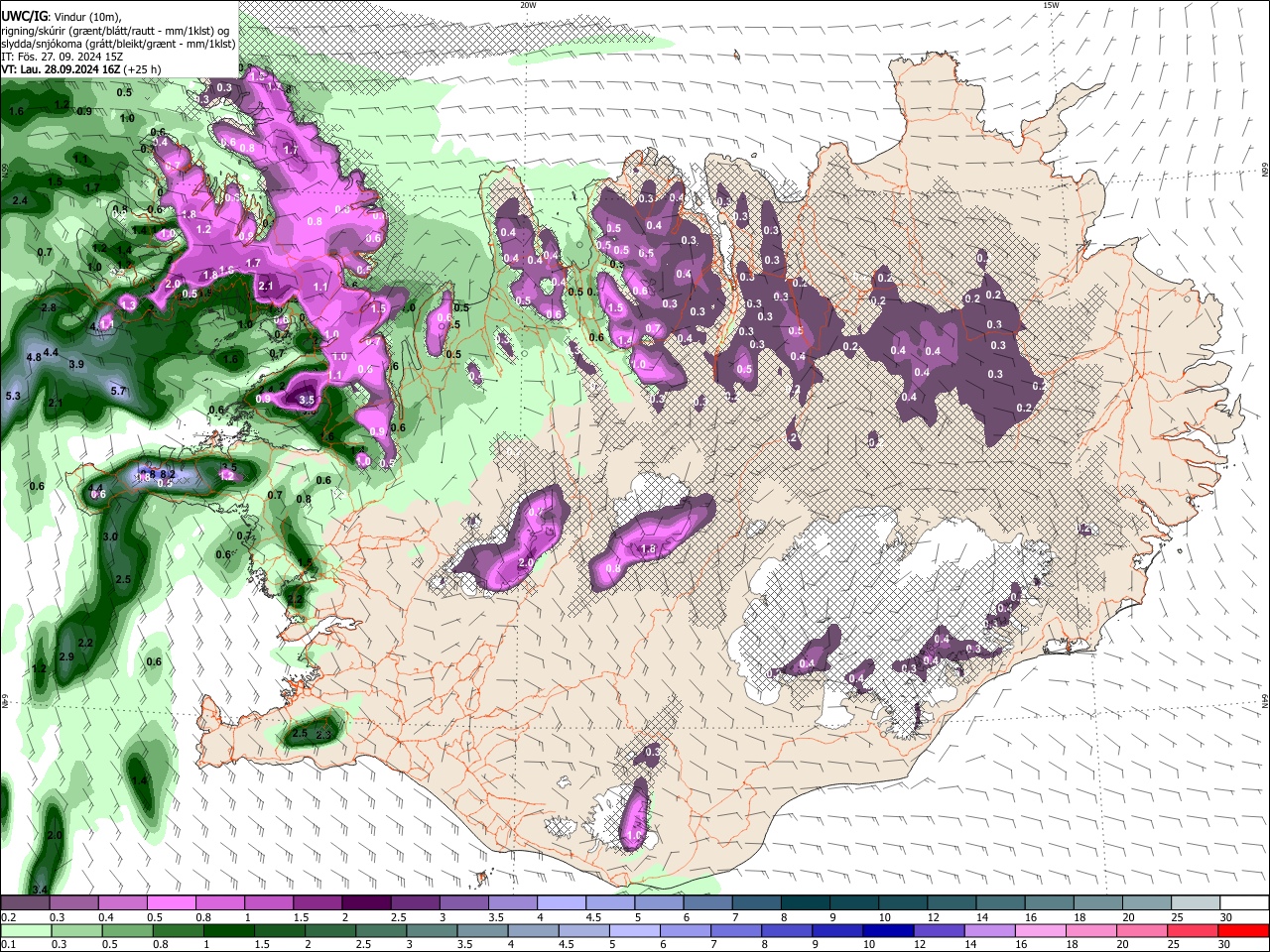Click the 2.4 precipitation value on the map
Image resolution: width=1270 pixels, height=952 pixels.
(19, 200)
